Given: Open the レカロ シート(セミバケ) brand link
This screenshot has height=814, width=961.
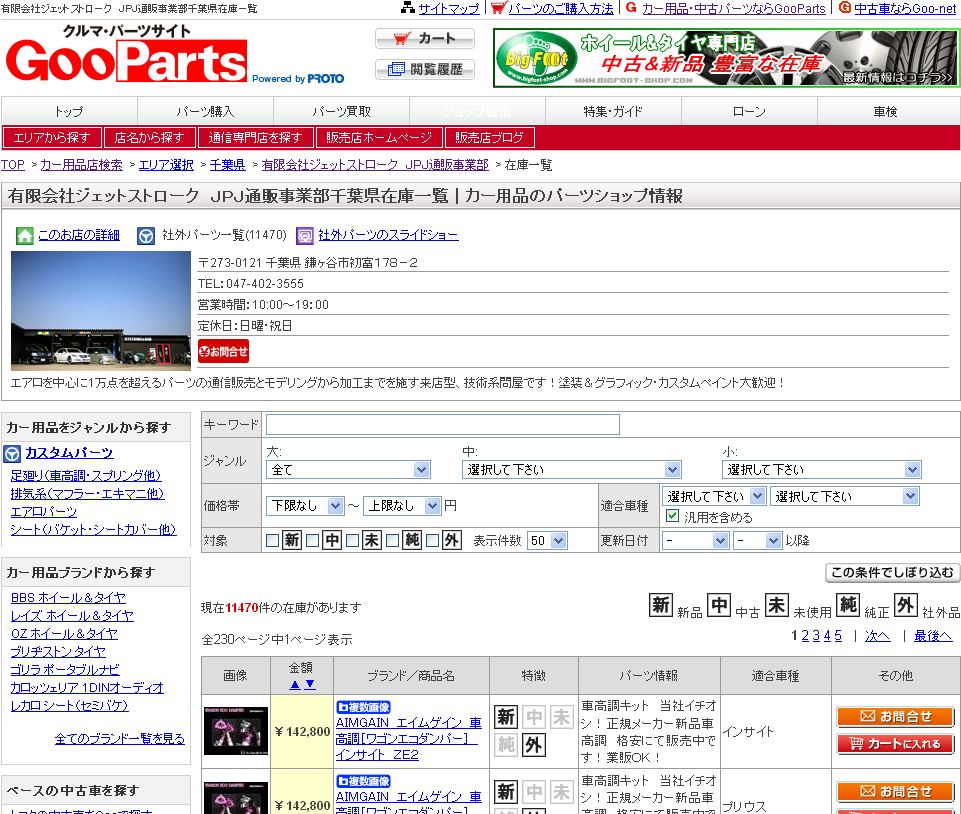Looking at the screenshot, I should [69, 706].
